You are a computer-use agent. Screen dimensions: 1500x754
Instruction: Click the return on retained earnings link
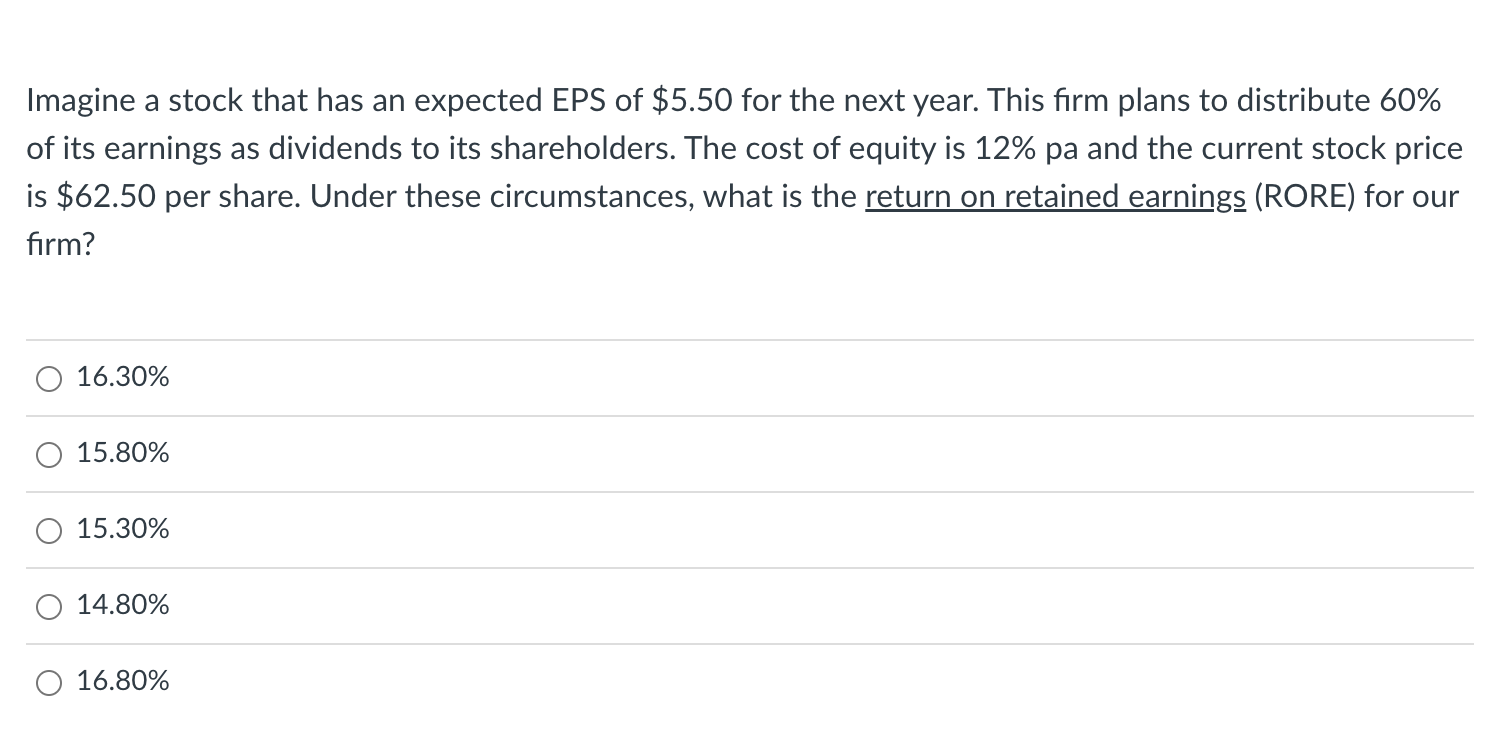(x=1053, y=196)
